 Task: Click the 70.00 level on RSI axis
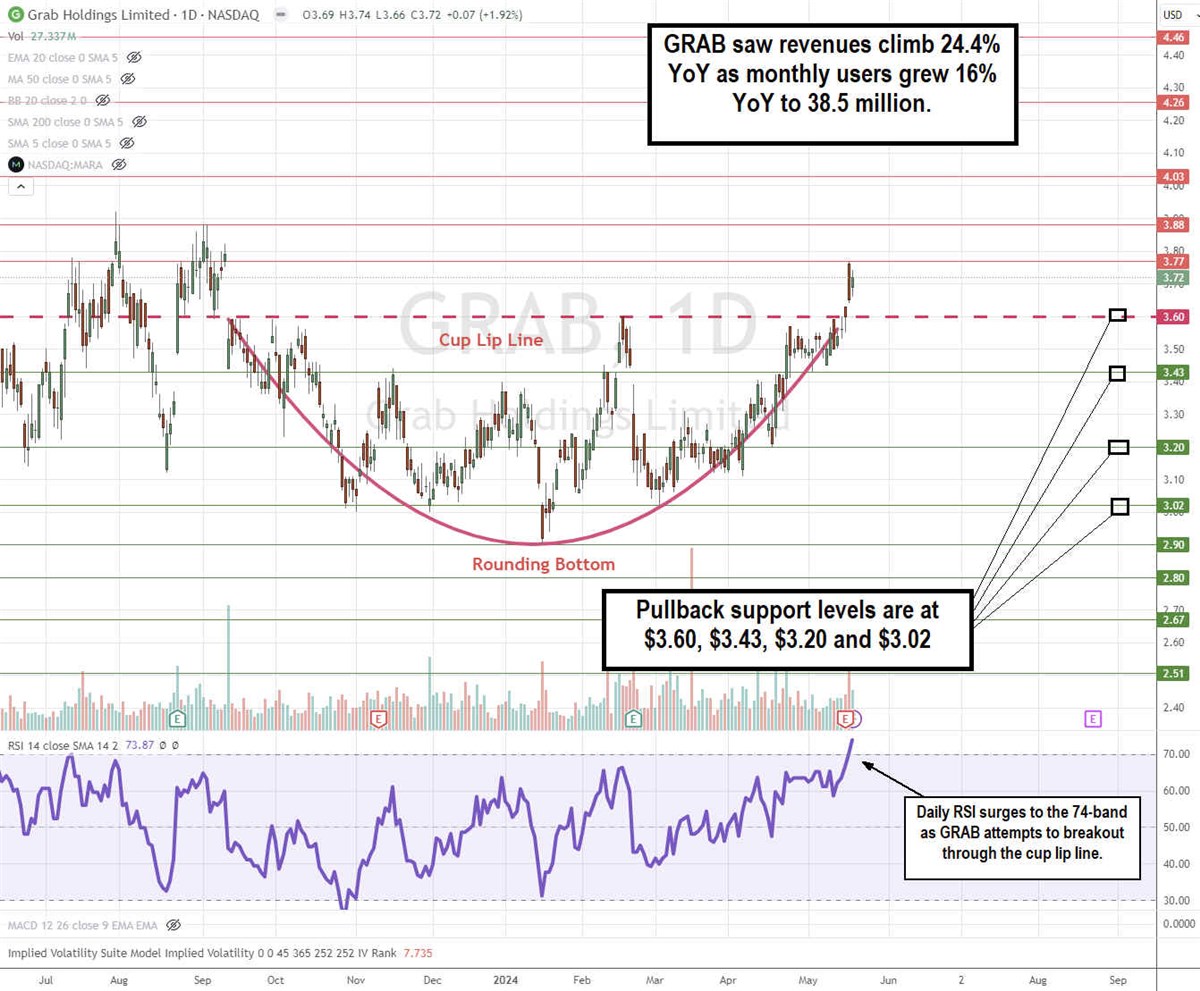pos(1174,754)
